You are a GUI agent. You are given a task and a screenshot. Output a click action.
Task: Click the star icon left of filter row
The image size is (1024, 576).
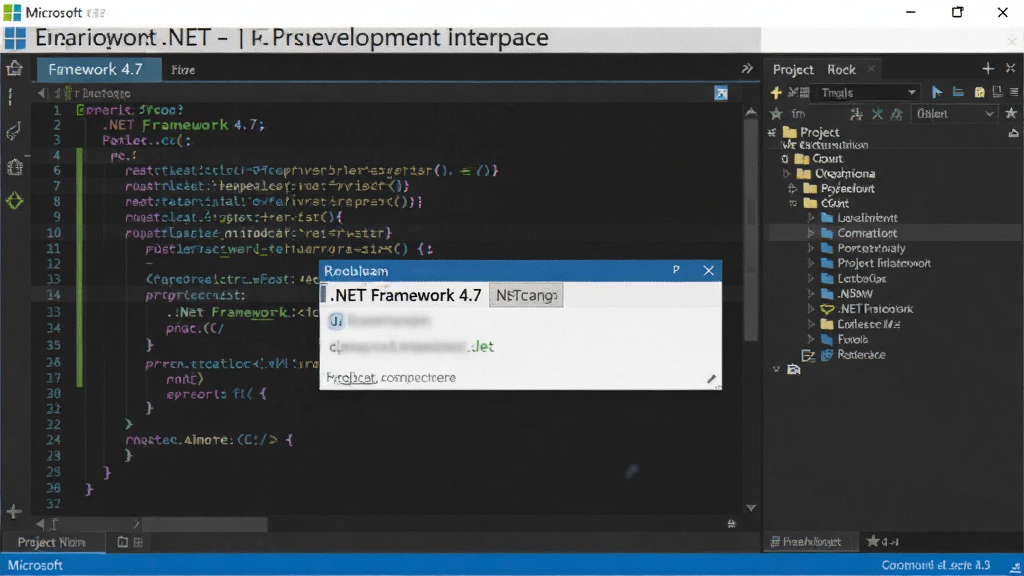coord(776,114)
